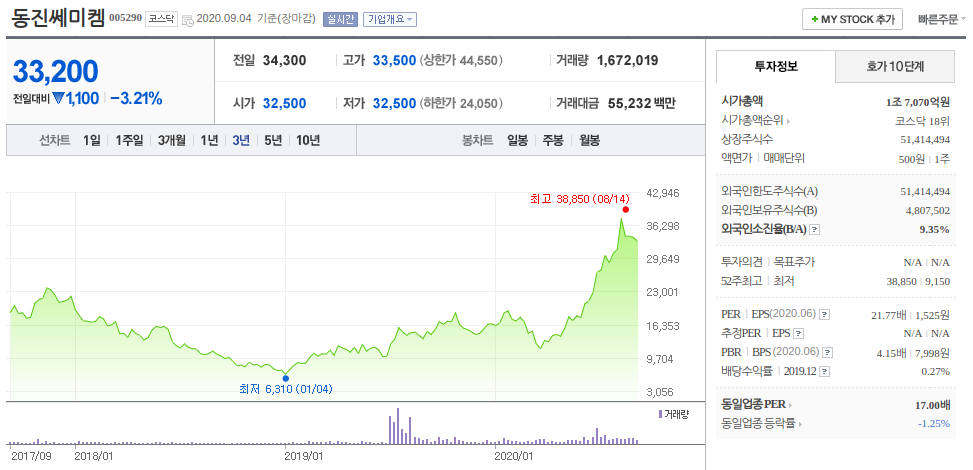
Task: Show the 주봉 candlestick chart
Action: point(553,140)
